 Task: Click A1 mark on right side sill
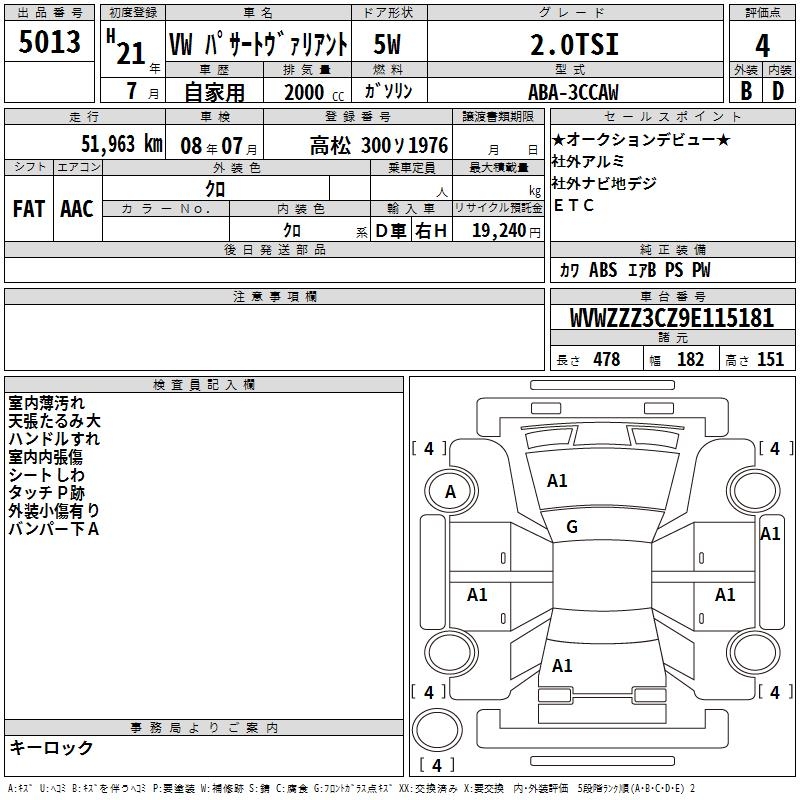[x=770, y=534]
